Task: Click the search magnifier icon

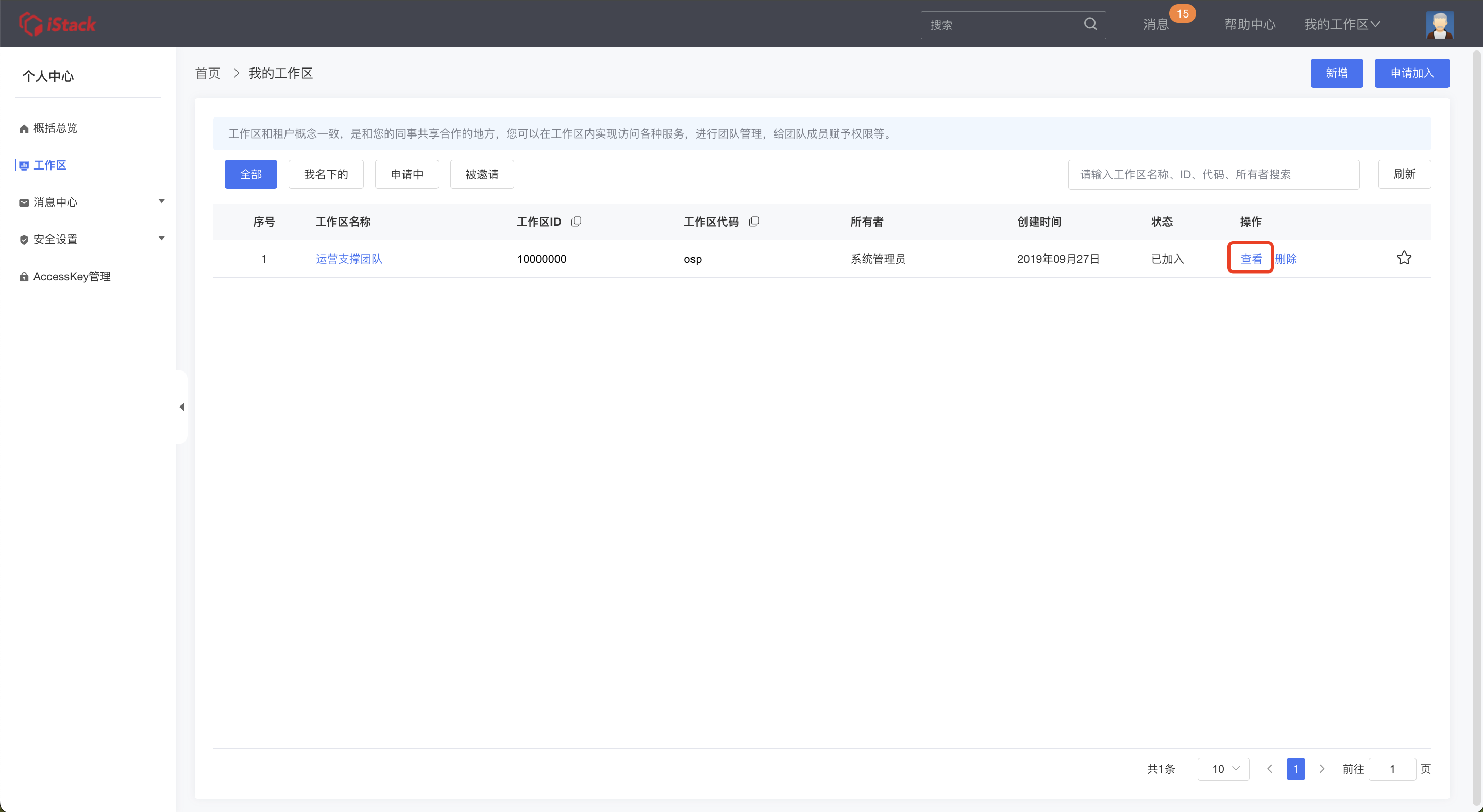Action: coord(1090,24)
